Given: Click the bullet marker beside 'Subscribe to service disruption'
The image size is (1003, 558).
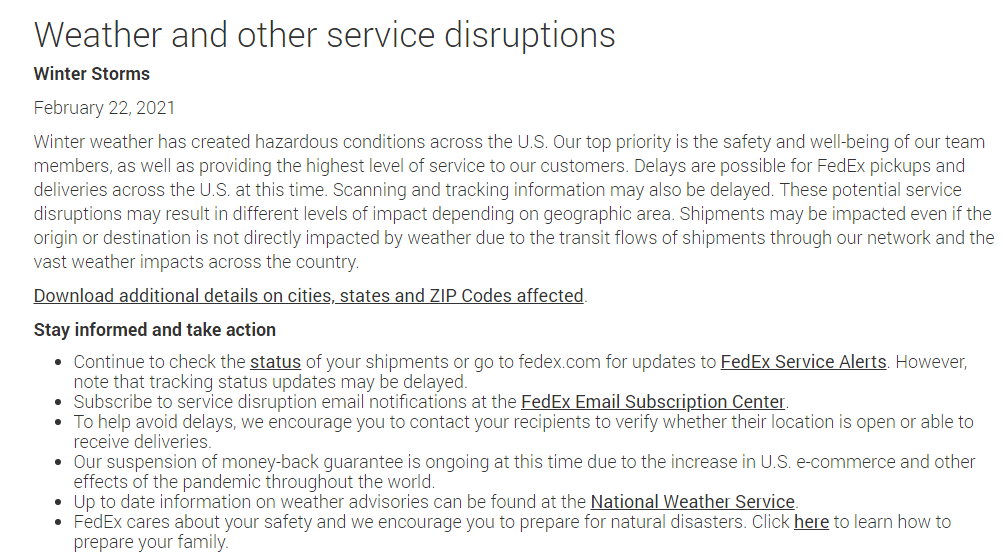Looking at the screenshot, I should (x=59, y=403).
